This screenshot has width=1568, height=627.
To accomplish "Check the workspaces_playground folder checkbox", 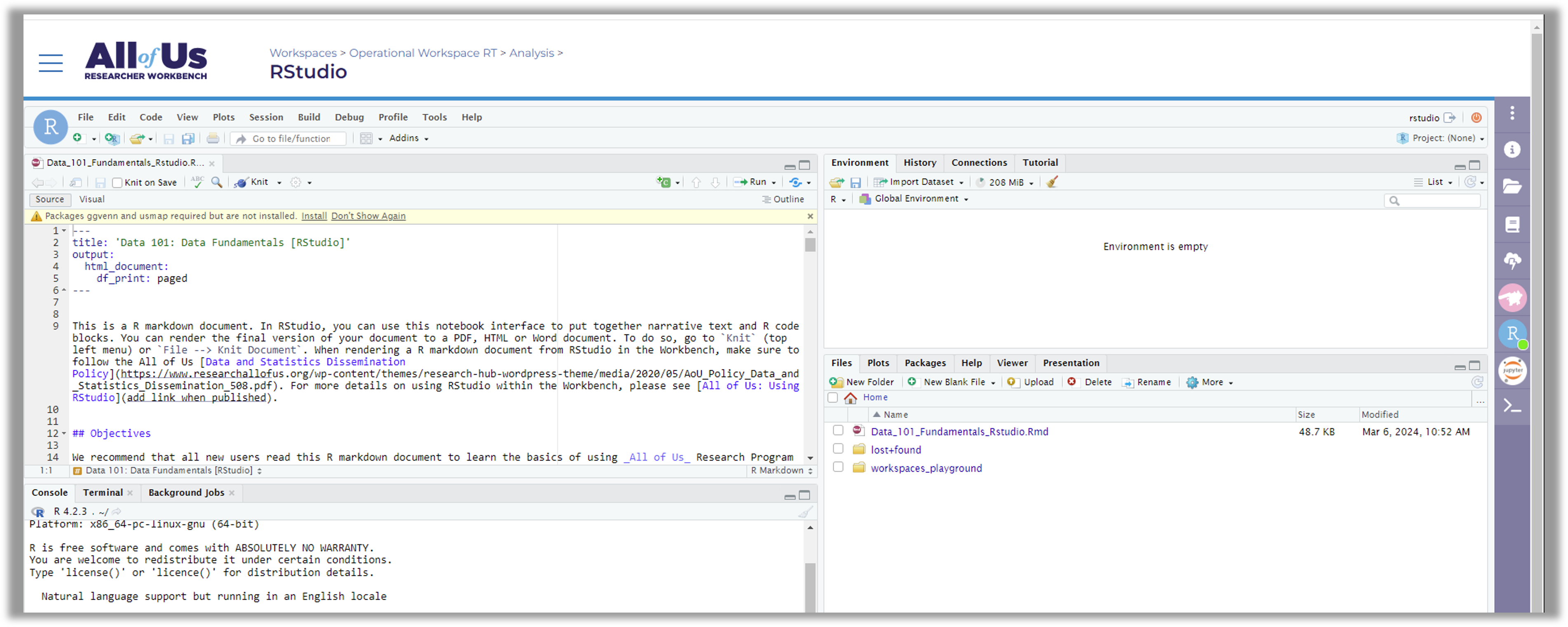I will tap(838, 467).
